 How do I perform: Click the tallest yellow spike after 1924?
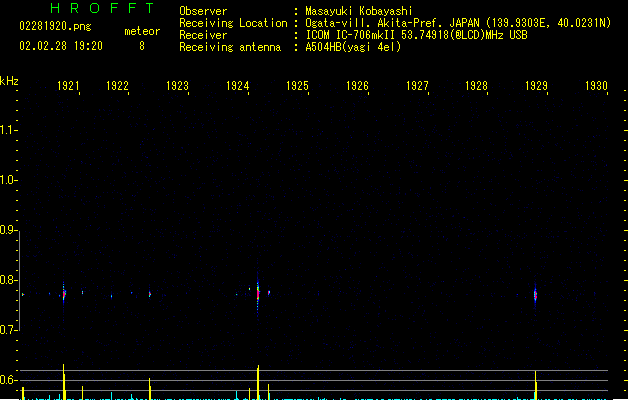pos(258,382)
